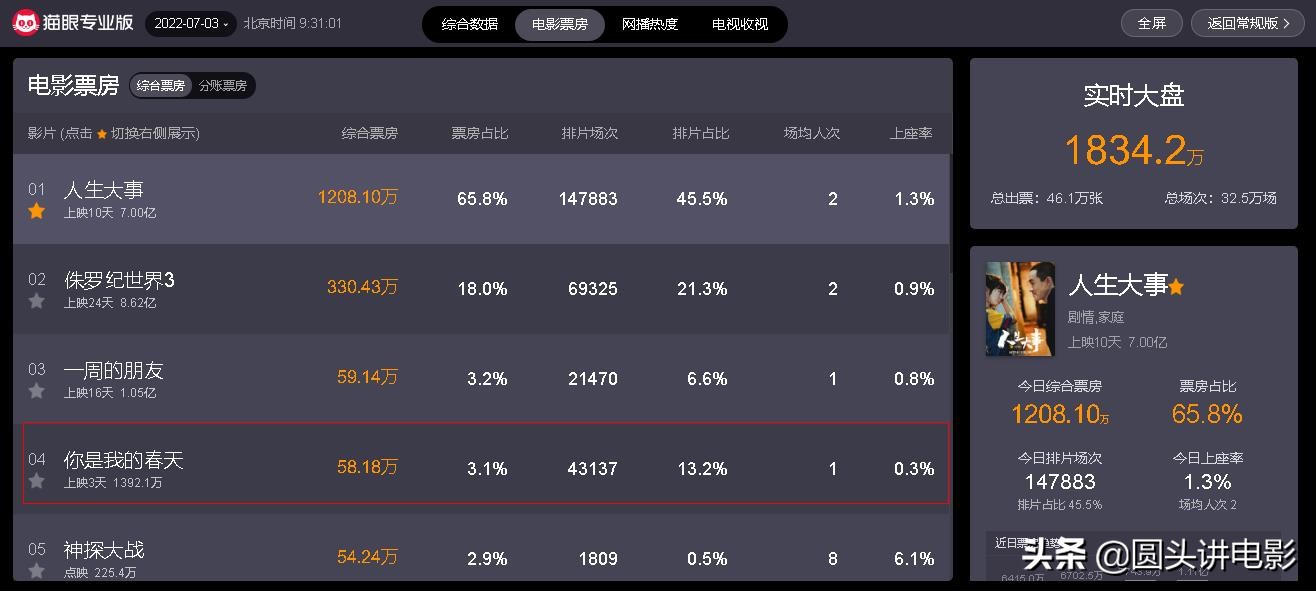Click the star icon on row 02 for 侏罗纪世界3
The height and width of the screenshot is (591, 1316).
[x=36, y=302]
